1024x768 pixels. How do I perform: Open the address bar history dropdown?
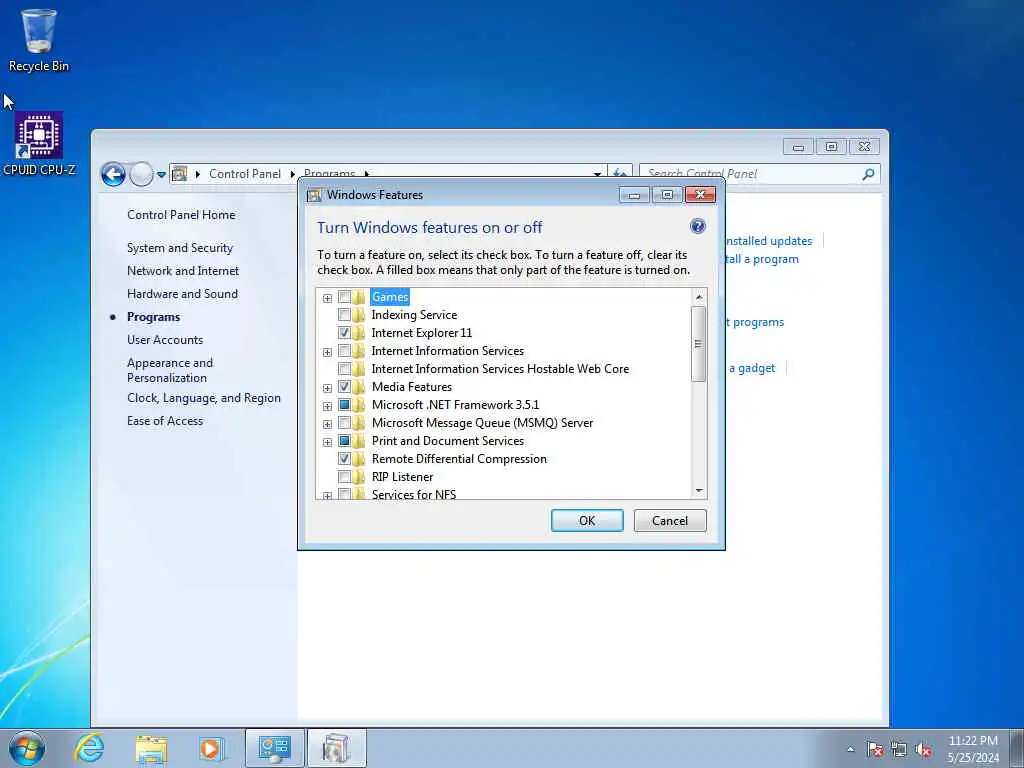[x=597, y=174]
